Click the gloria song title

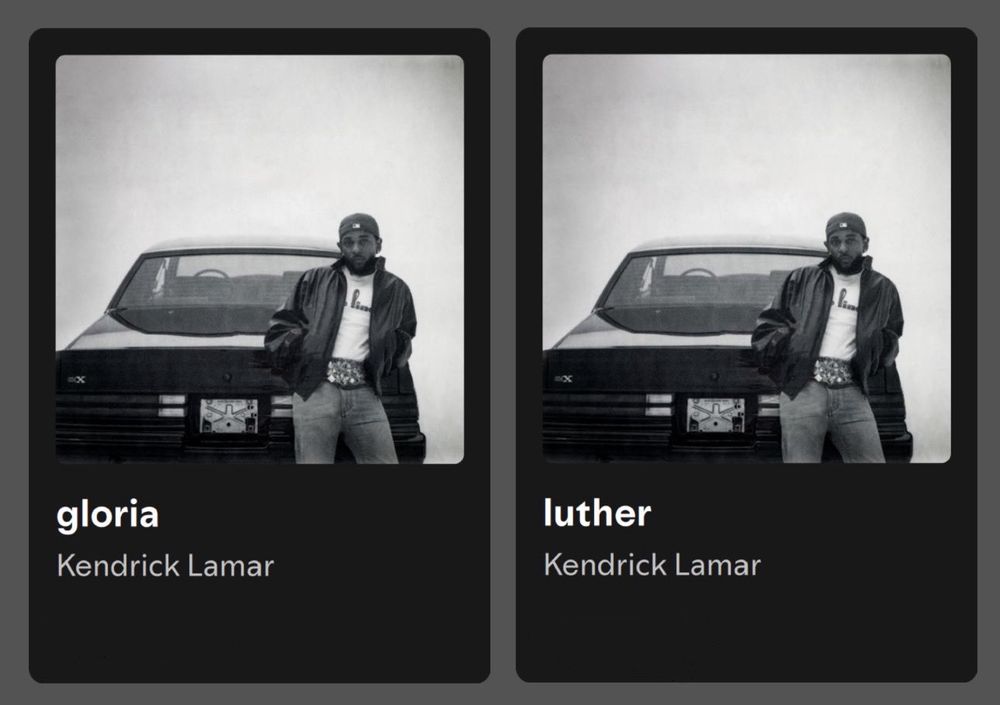coord(107,515)
